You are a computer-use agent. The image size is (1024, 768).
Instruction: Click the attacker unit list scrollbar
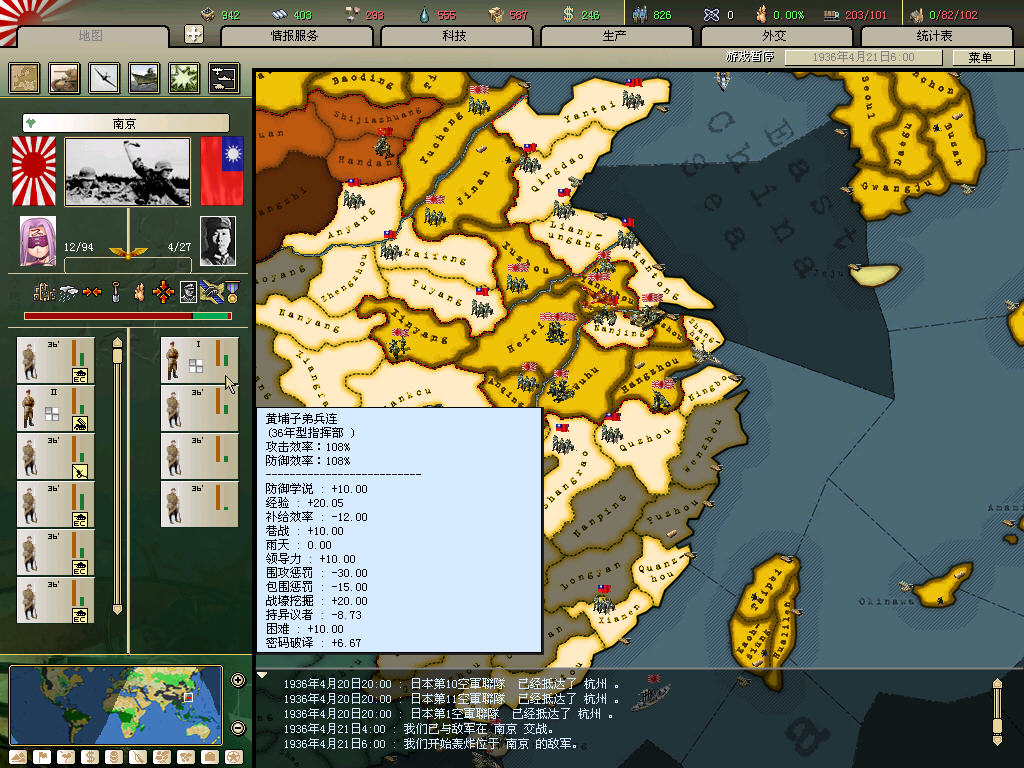(x=118, y=476)
